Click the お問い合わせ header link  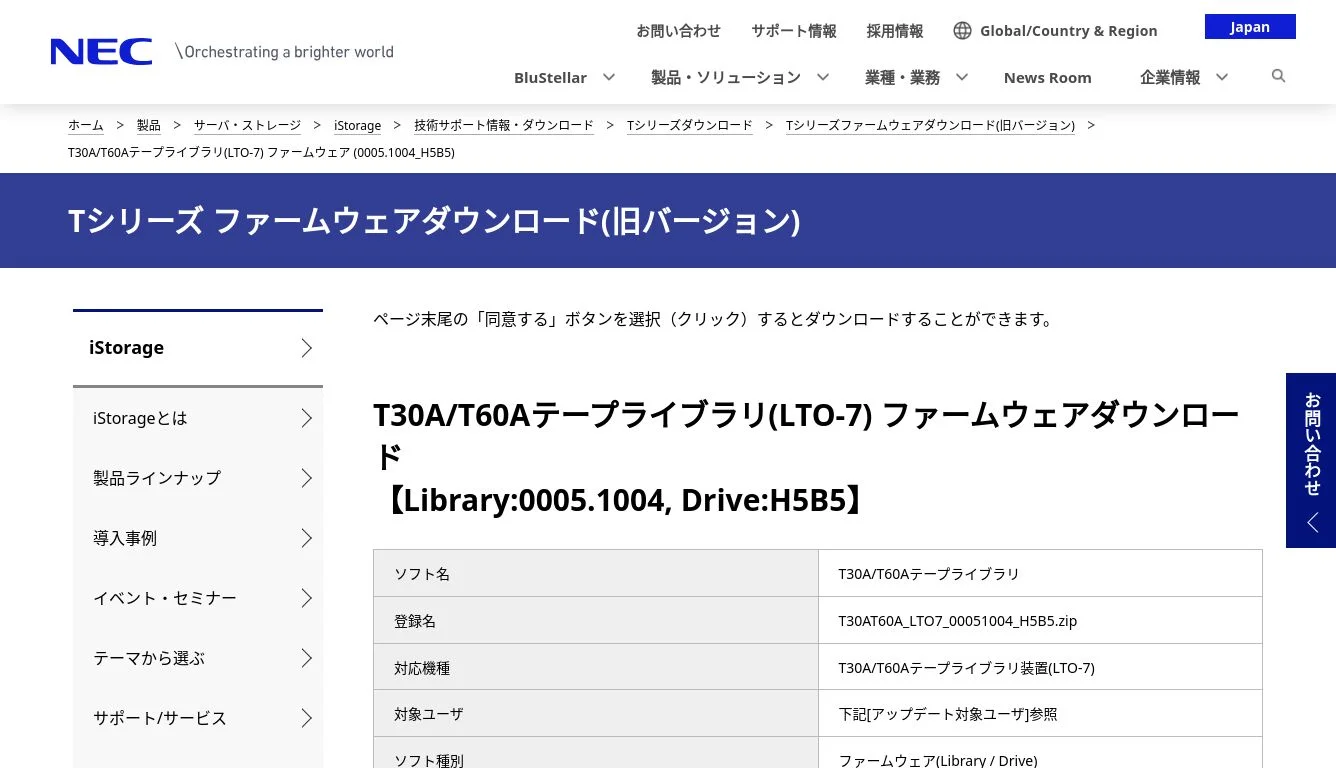[678, 31]
